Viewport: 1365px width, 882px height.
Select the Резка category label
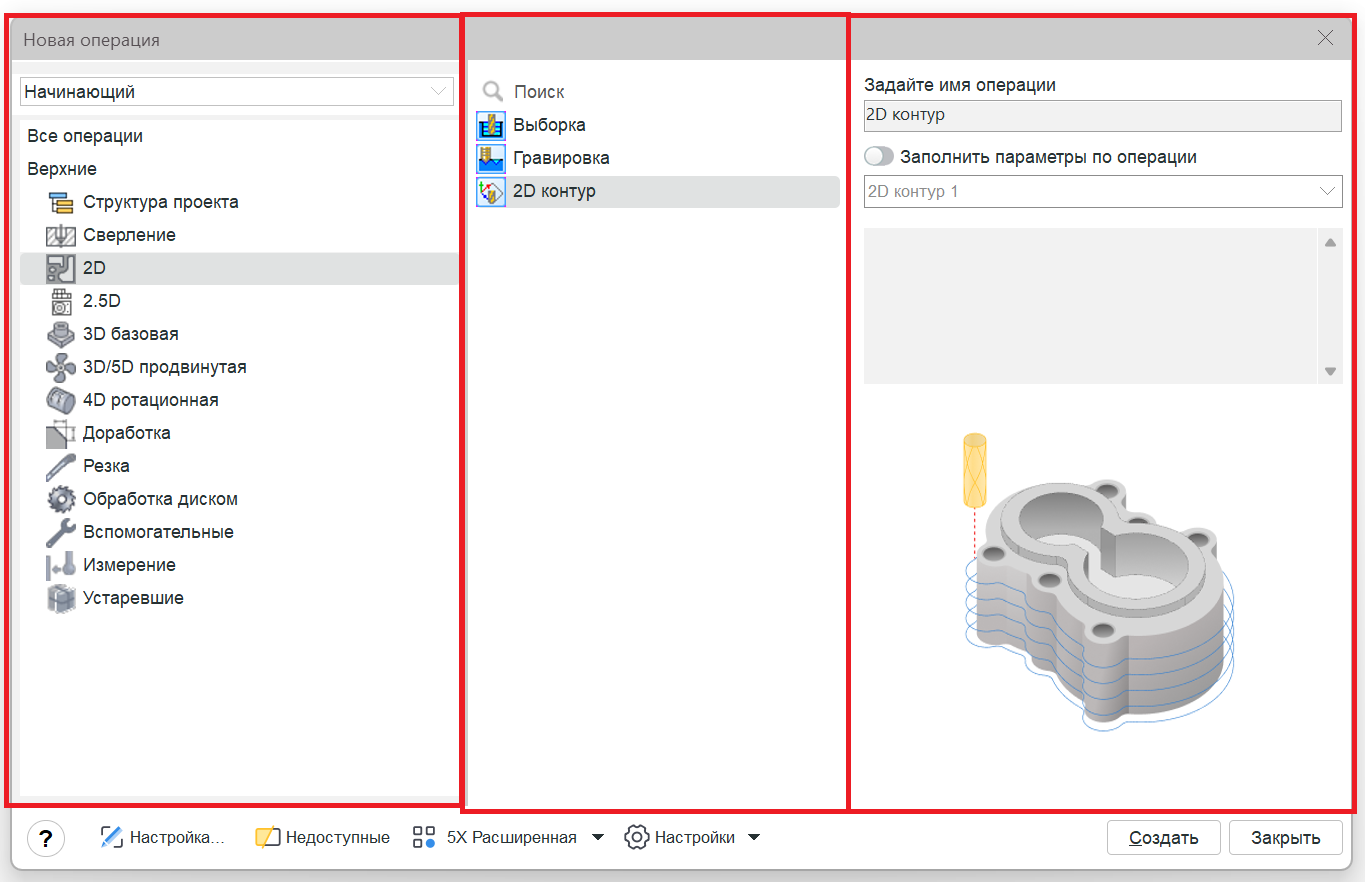(x=106, y=466)
